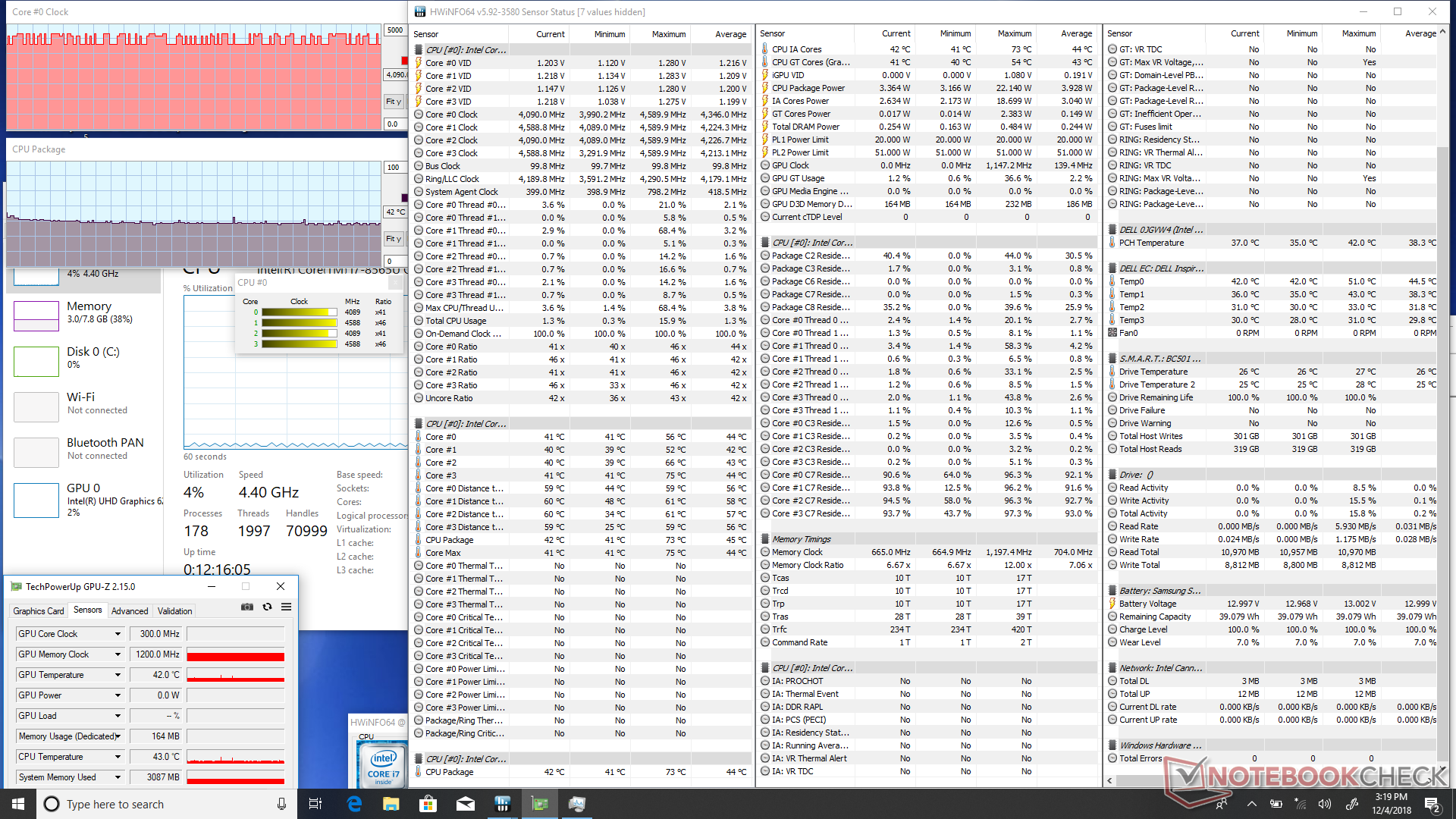Select the Memory Clock Ratio row
Viewport: 1456px width, 819px height.
click(928, 565)
